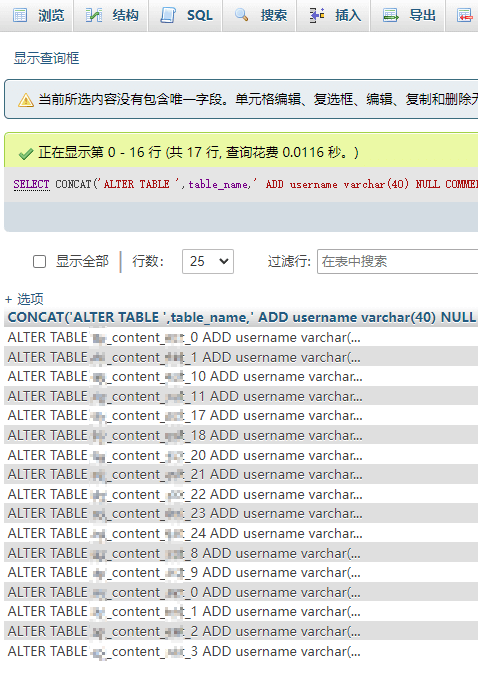Viewport: 478px width, 674px height.
Task: Open the 行数 dropdown showing 25
Action: tap(208, 261)
